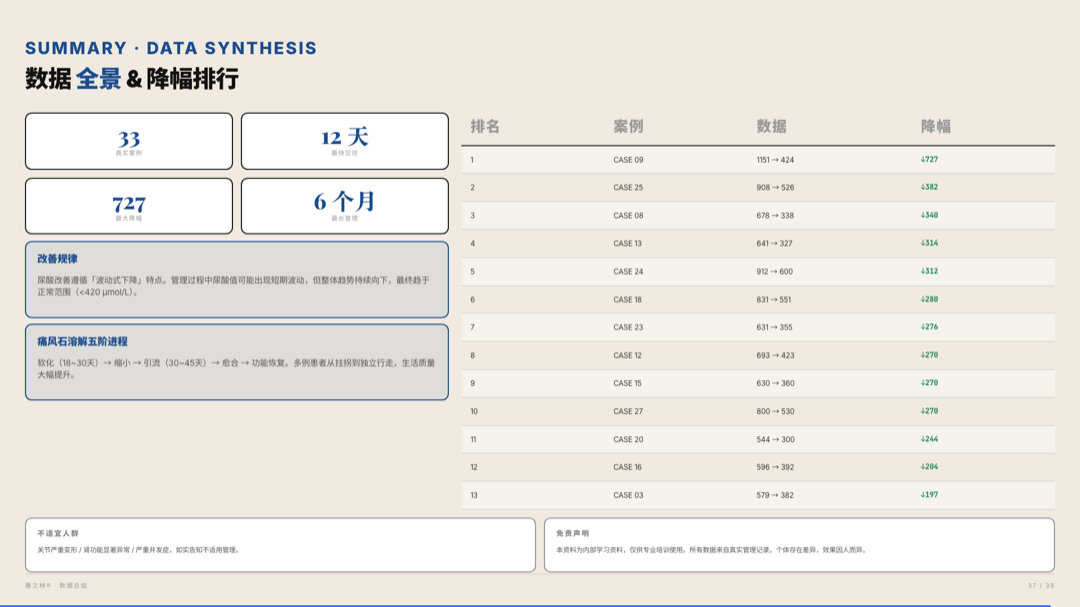Click the "数据" column header
Viewport: 1080px width, 607px height.
(771, 126)
